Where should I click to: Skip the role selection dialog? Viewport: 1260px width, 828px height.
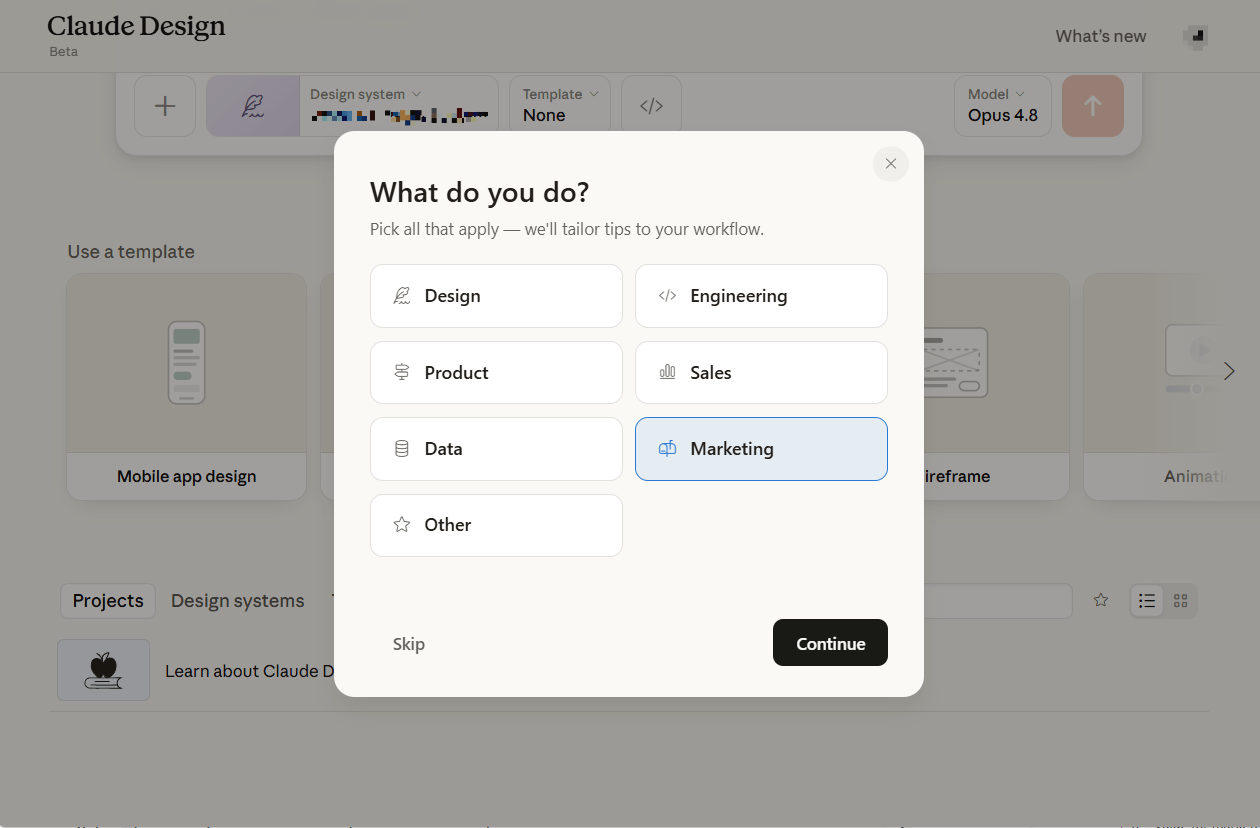point(409,644)
